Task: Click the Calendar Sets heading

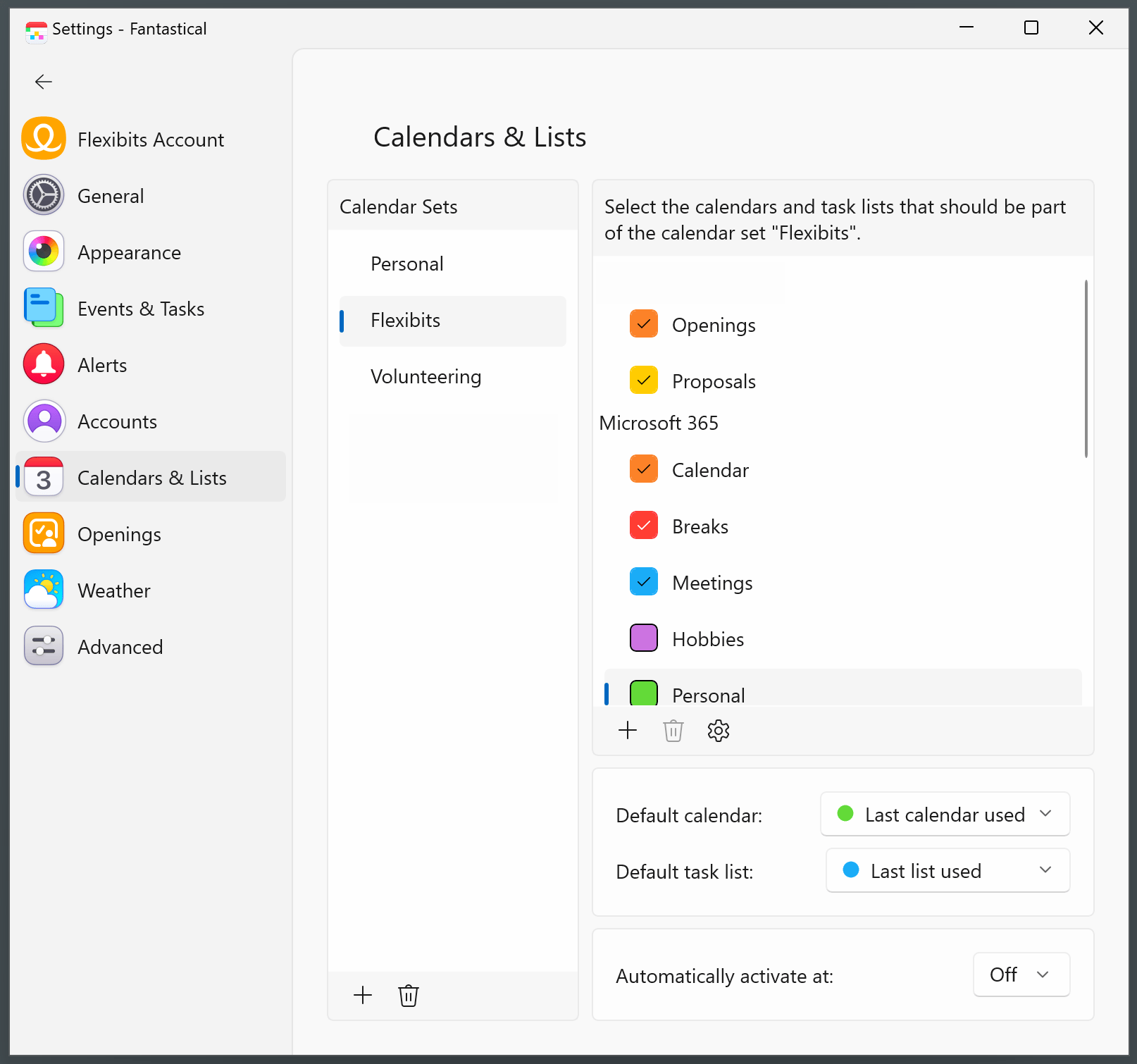Action: pyautogui.click(x=399, y=206)
